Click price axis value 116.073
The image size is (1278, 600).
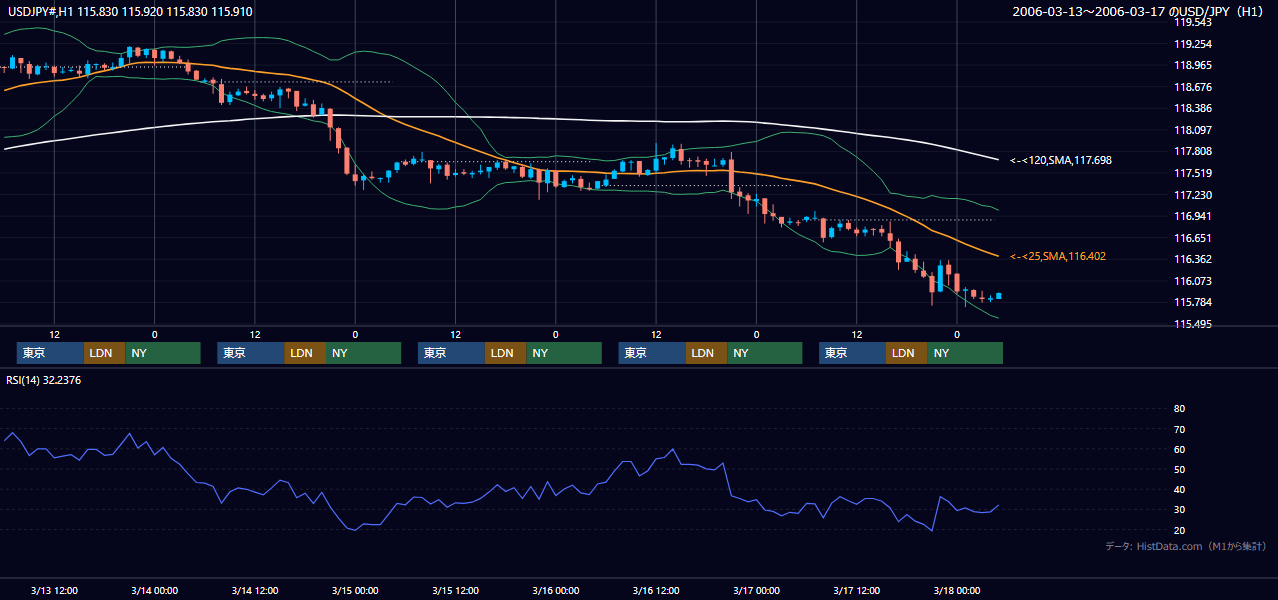(x=1192, y=281)
